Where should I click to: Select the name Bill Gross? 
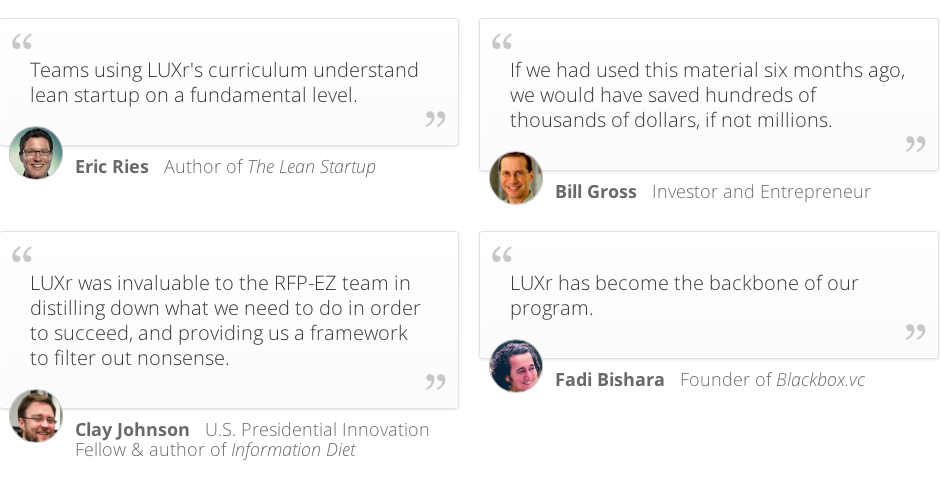click(x=596, y=192)
